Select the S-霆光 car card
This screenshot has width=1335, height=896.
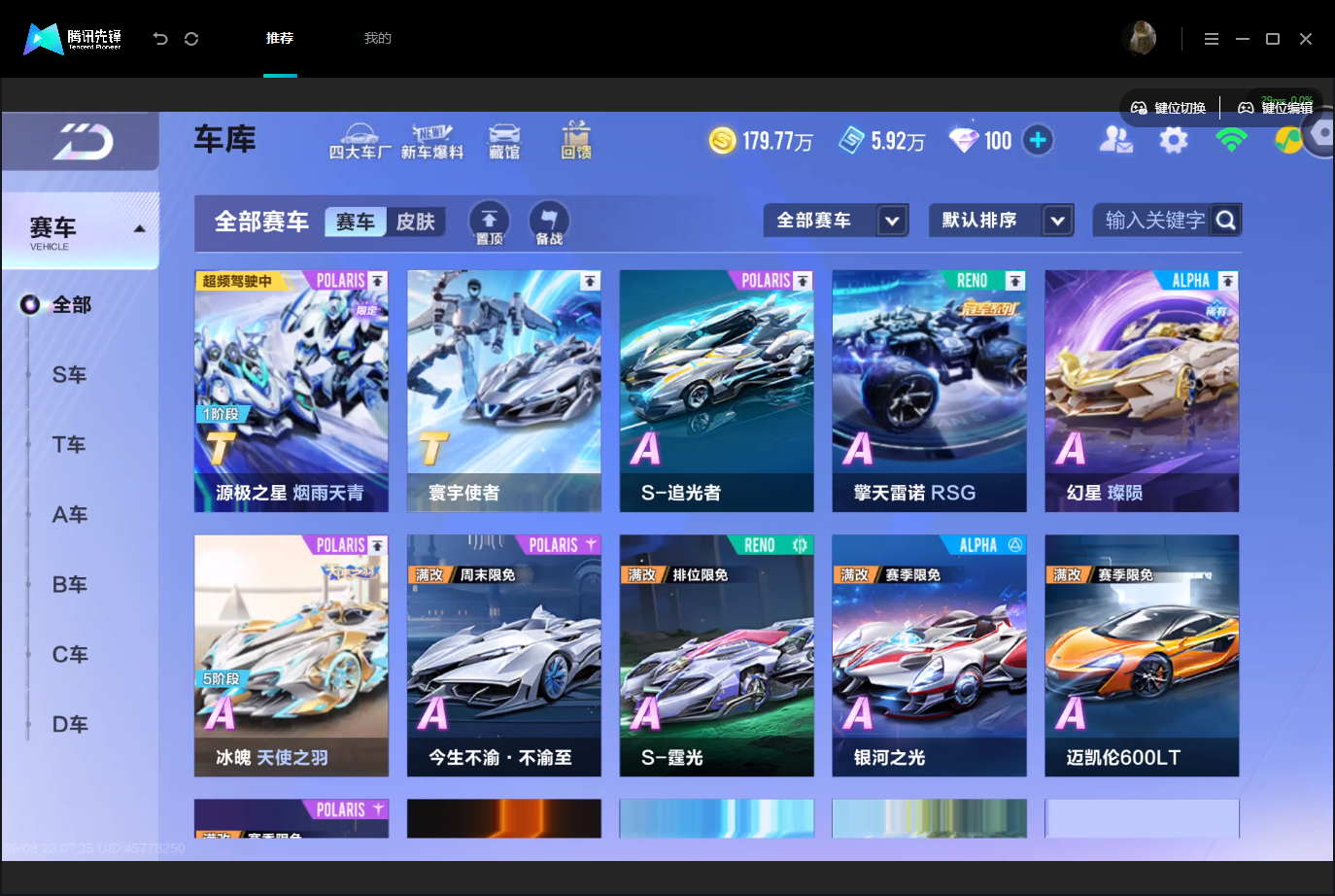point(717,656)
